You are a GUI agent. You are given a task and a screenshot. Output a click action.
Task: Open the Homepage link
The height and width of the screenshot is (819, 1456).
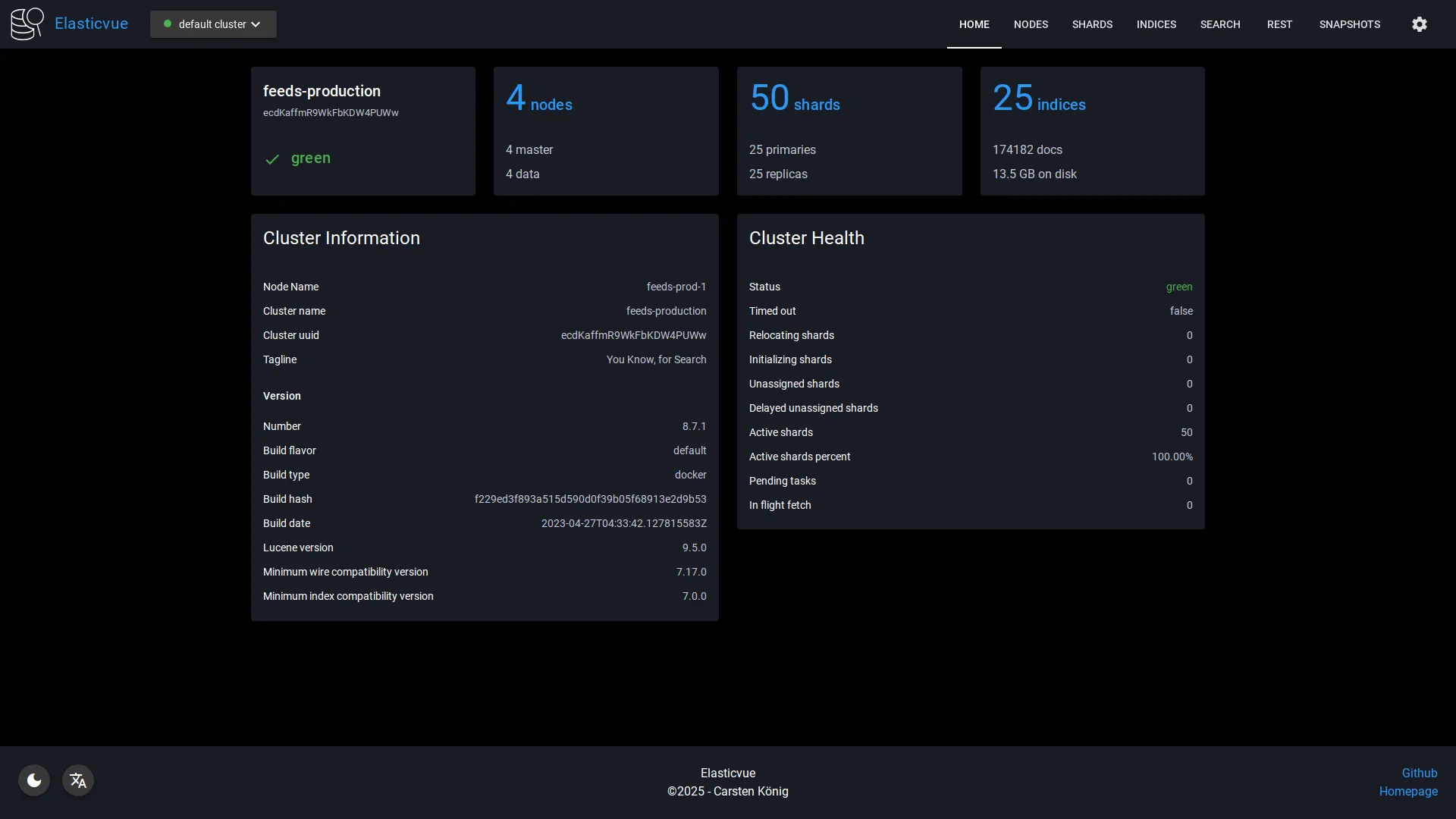[1408, 791]
